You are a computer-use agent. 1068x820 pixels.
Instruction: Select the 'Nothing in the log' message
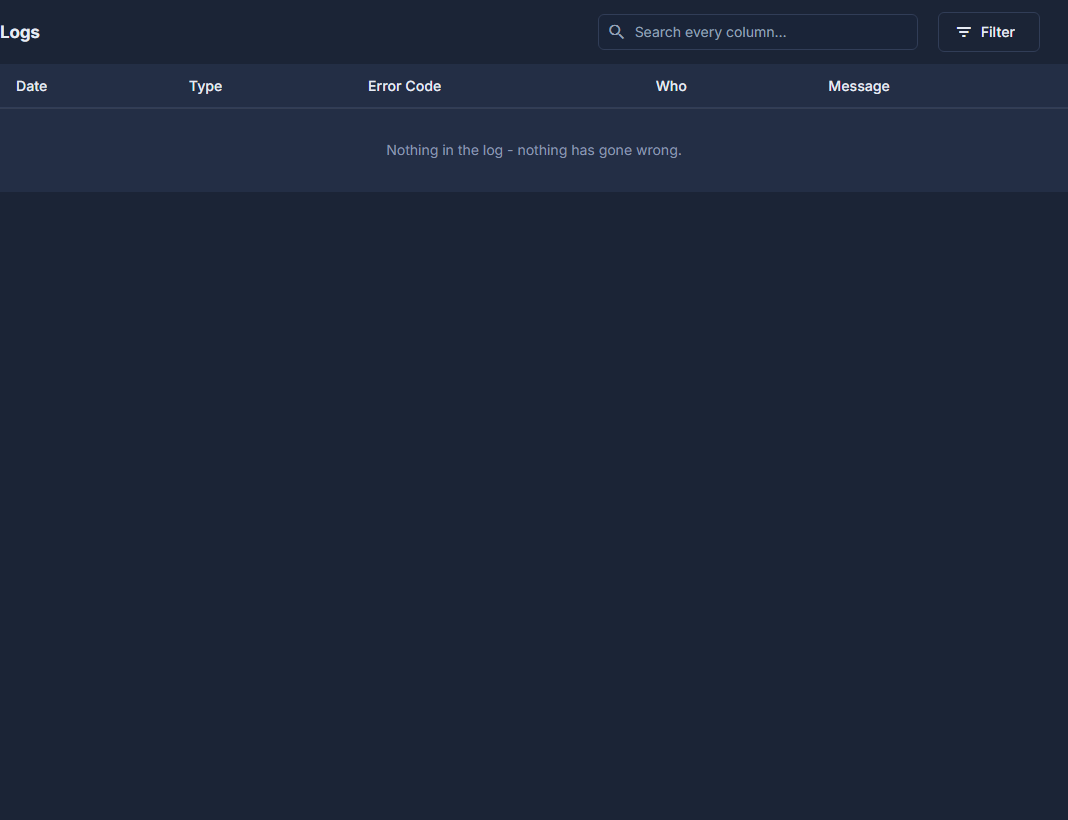click(x=534, y=151)
